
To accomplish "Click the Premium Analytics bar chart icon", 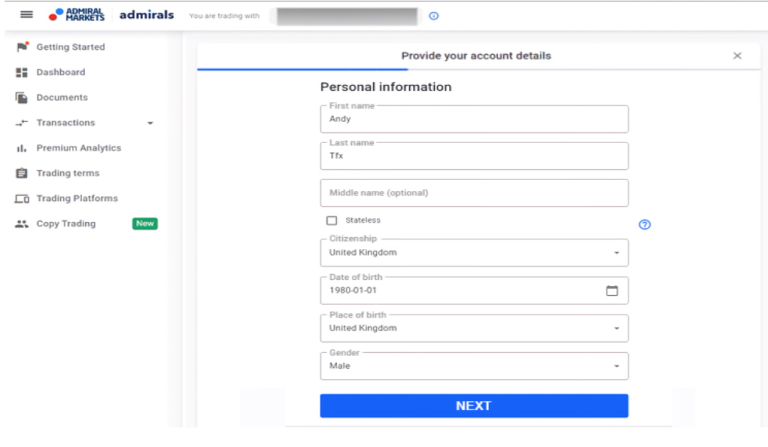I will 22,148.
